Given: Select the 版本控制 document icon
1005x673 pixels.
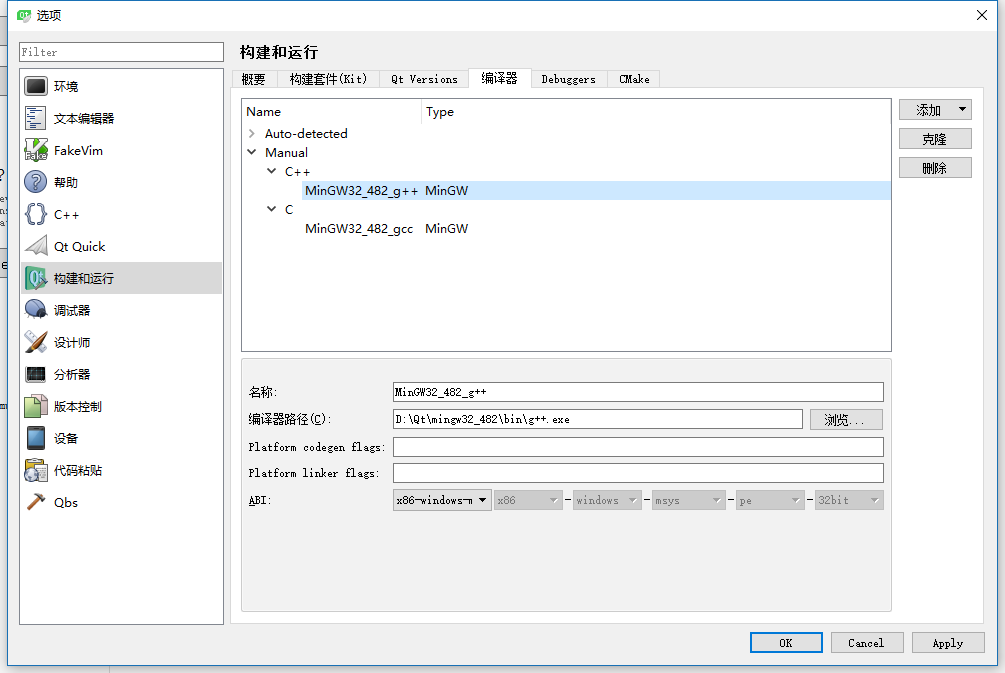Looking at the screenshot, I should pyautogui.click(x=36, y=406).
